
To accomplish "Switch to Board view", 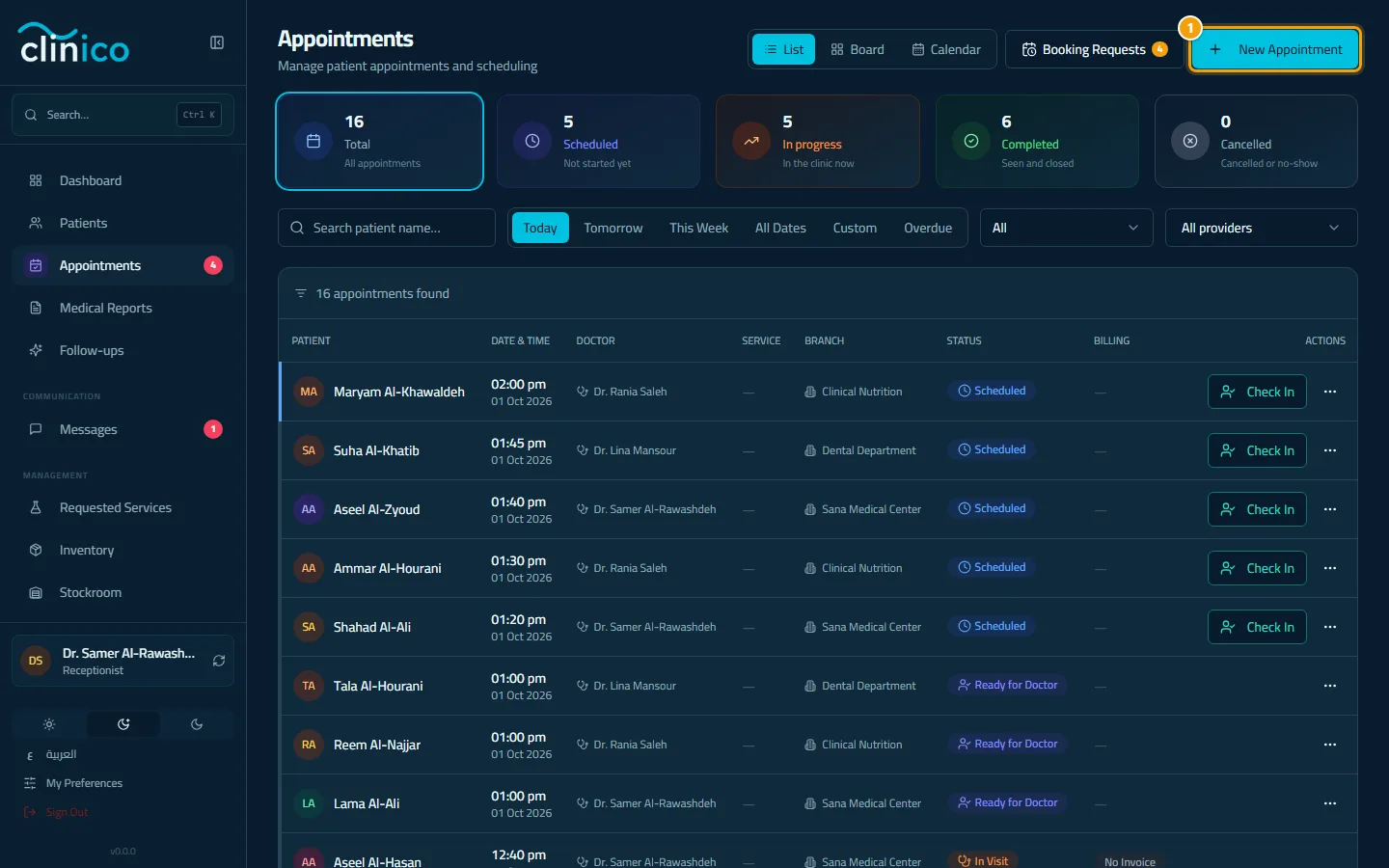I will (x=858, y=49).
